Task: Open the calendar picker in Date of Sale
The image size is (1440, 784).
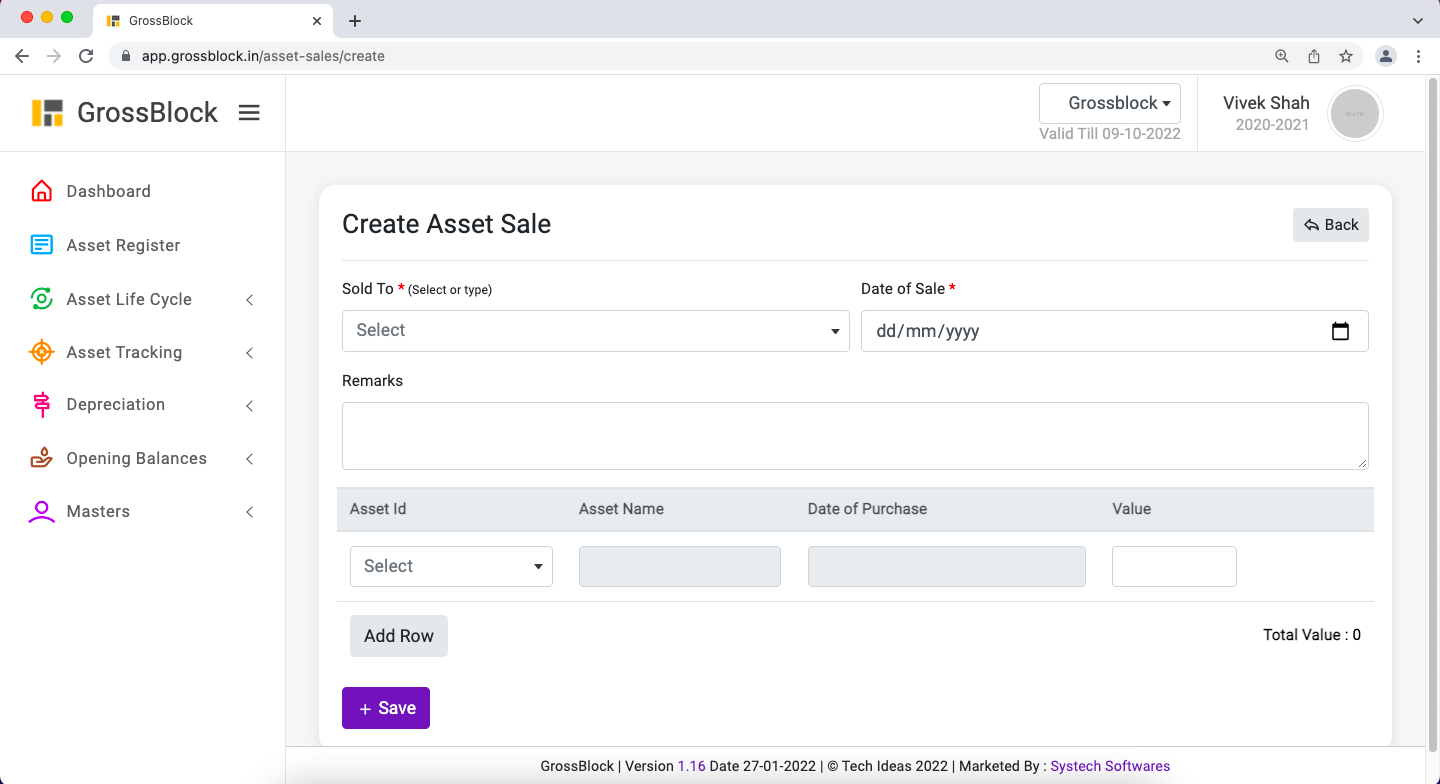Action: coord(1340,331)
